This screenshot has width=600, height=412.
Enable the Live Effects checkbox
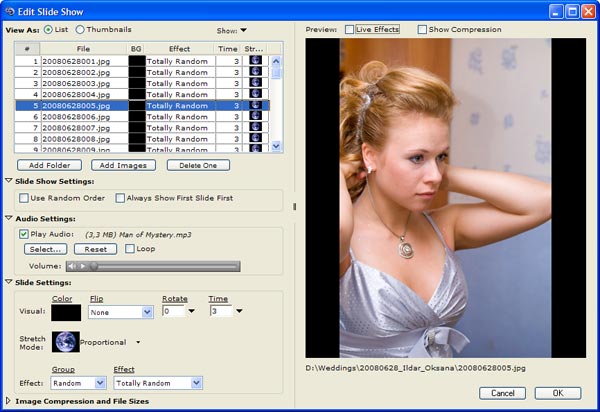click(349, 29)
